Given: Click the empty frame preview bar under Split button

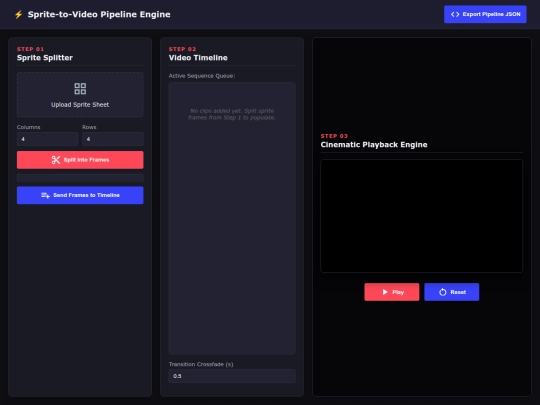Looking at the screenshot, I should (80, 178).
